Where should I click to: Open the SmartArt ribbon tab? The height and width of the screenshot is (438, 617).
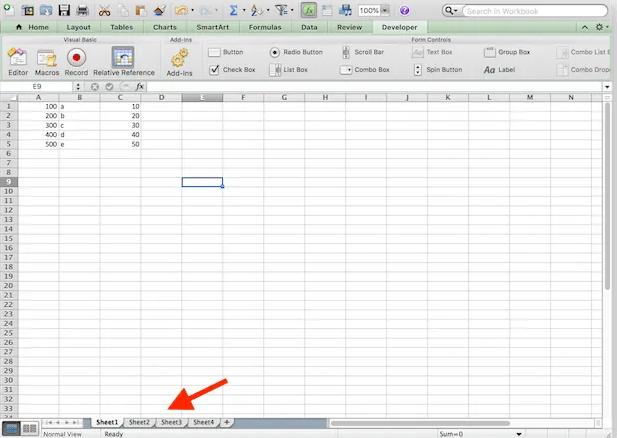pyautogui.click(x=212, y=27)
